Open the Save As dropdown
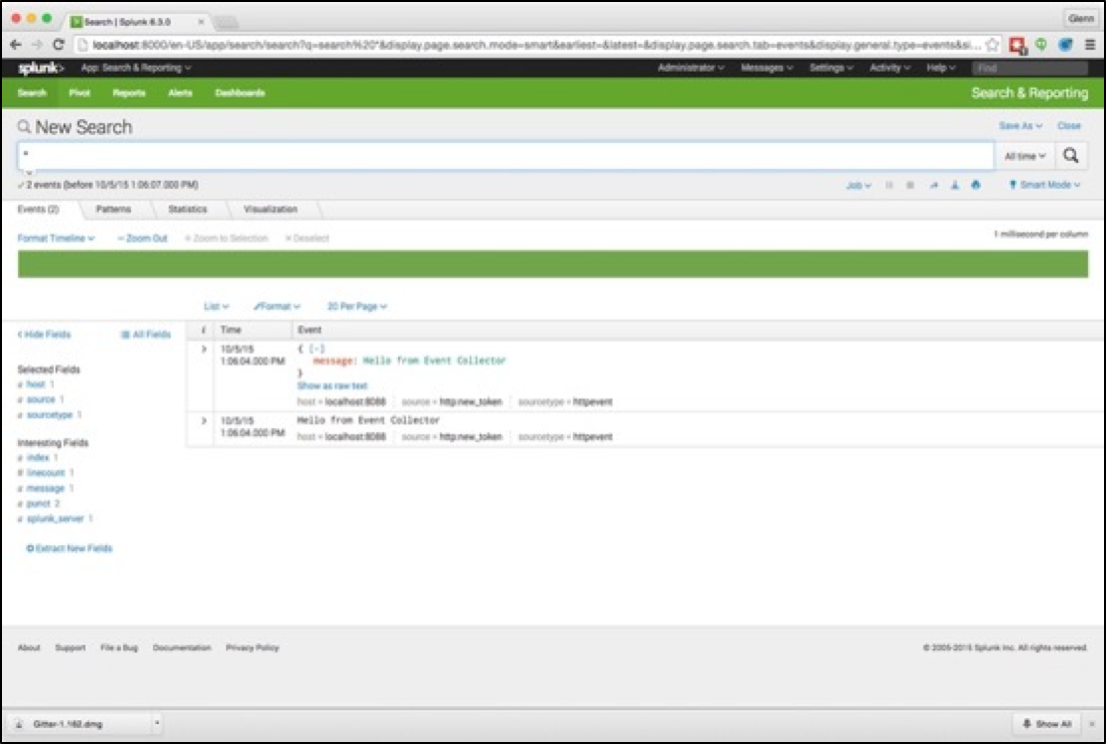Screen dimensions: 1106x744 (x=1020, y=126)
